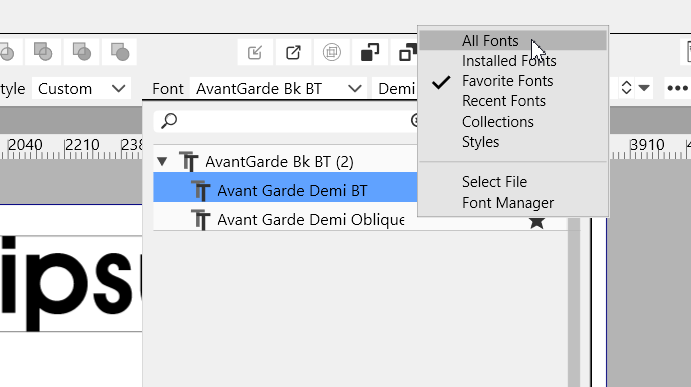
Task: Click the dark overlapping squares arrange icon
Action: coord(370,52)
